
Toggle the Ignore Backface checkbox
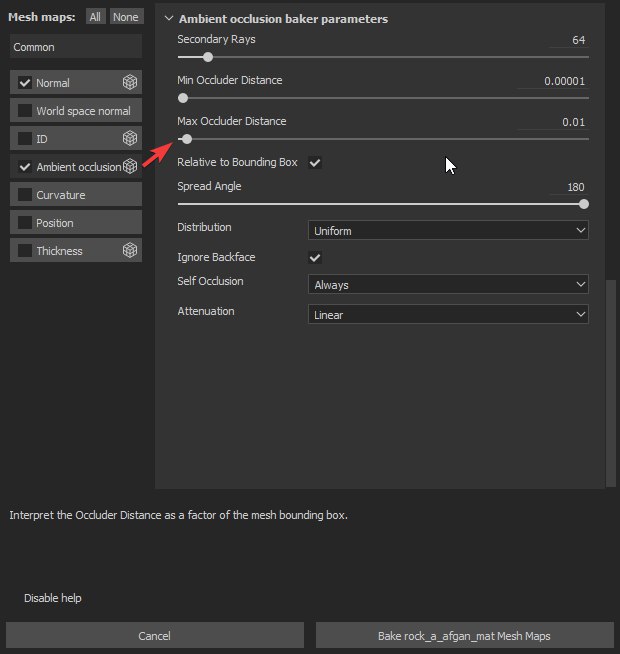(x=315, y=257)
